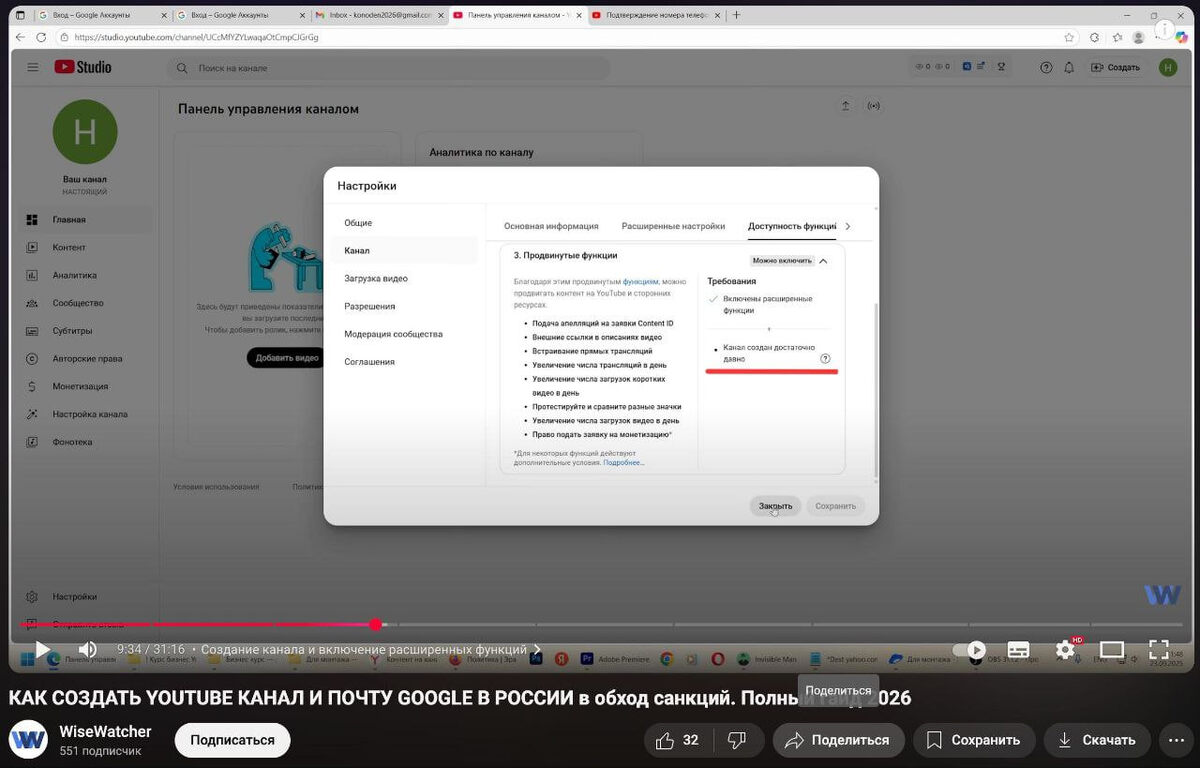Click the Скачать download button
This screenshot has width=1200, height=768.
(x=1097, y=740)
